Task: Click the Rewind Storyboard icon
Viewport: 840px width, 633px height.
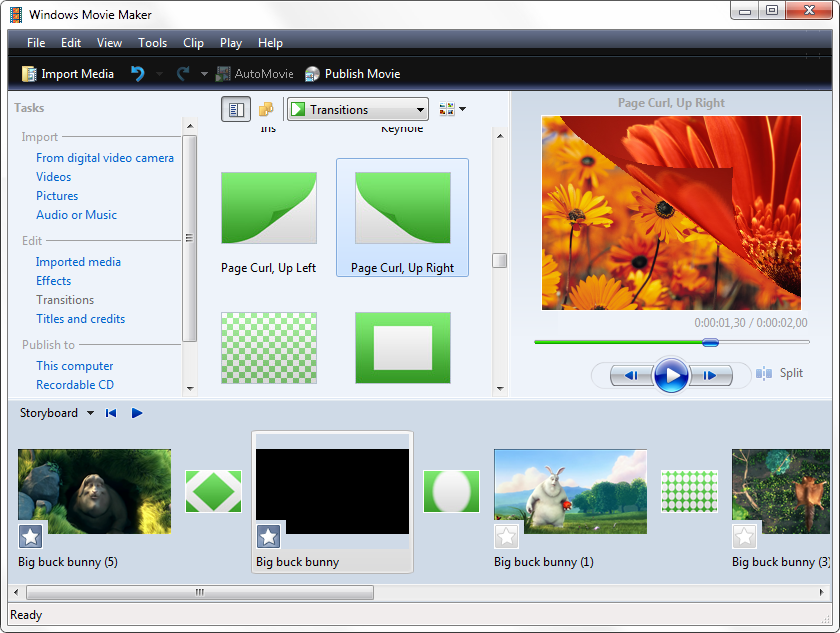Action: pos(111,413)
